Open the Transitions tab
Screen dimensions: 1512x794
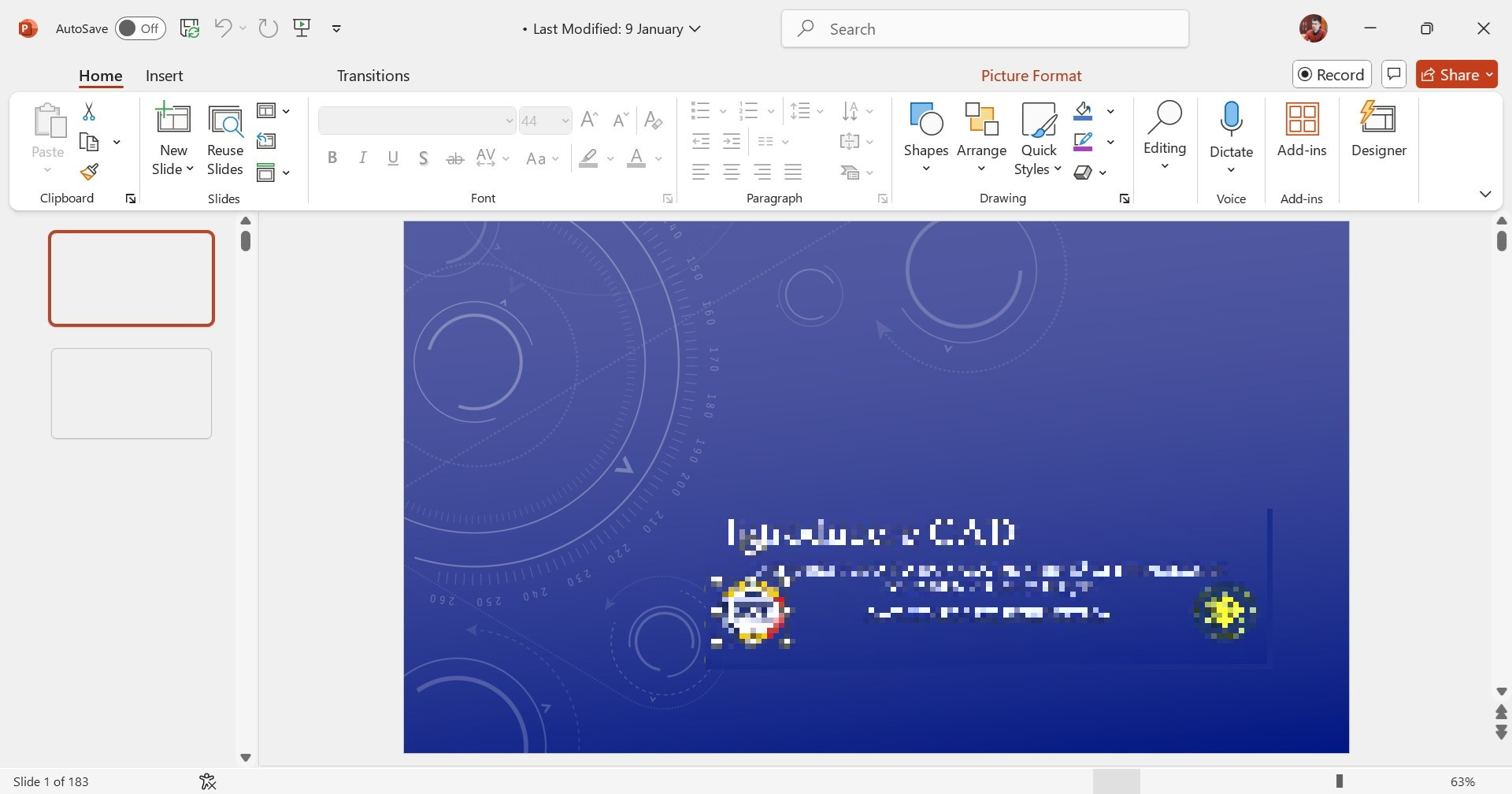click(x=373, y=76)
